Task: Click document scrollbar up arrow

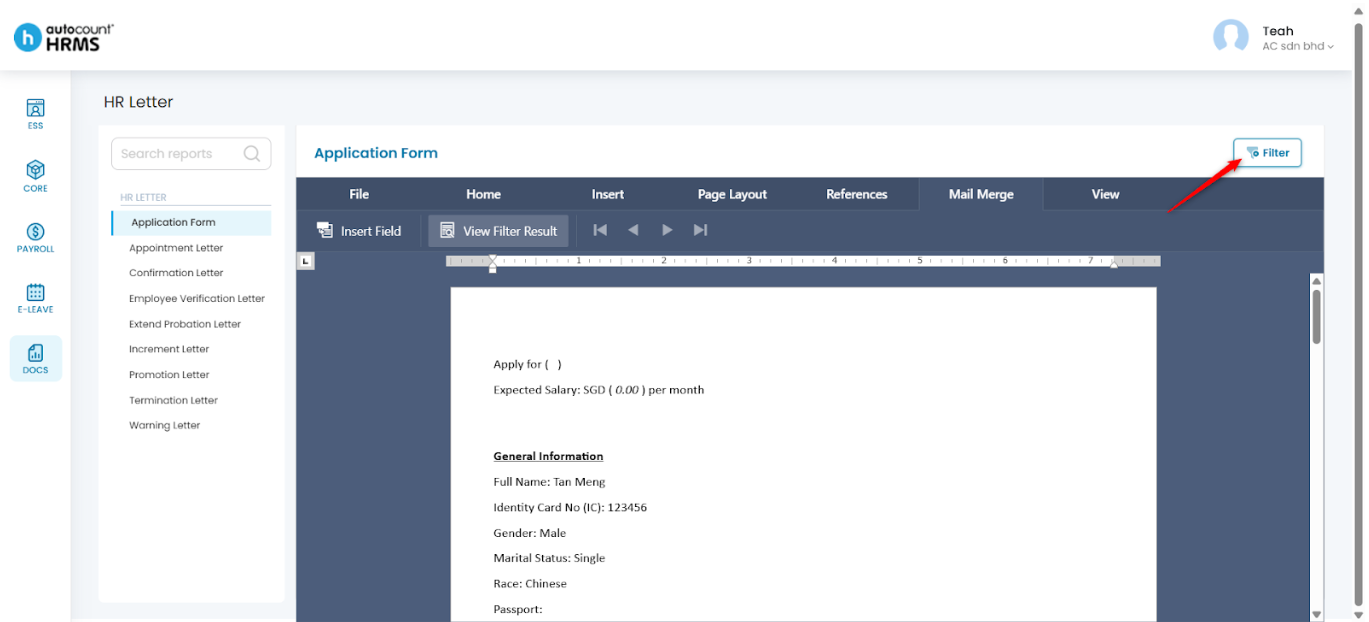Action: 1317,281
